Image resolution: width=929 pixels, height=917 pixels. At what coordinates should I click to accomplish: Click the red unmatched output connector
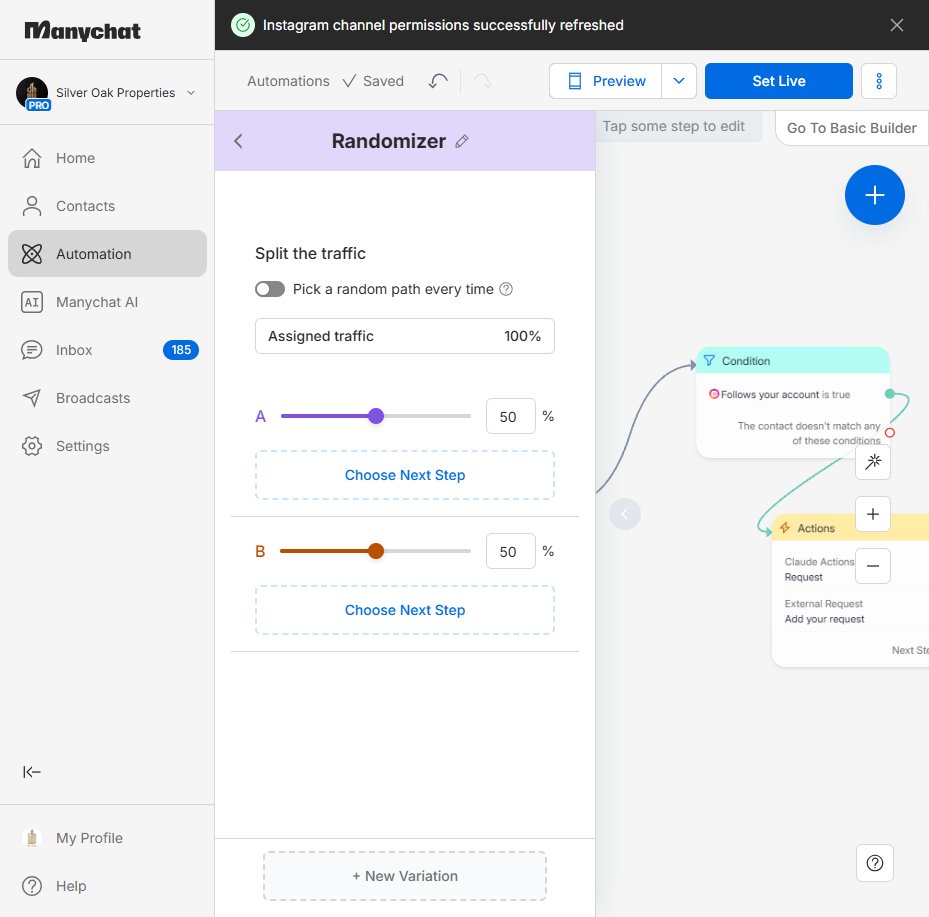pos(889,433)
